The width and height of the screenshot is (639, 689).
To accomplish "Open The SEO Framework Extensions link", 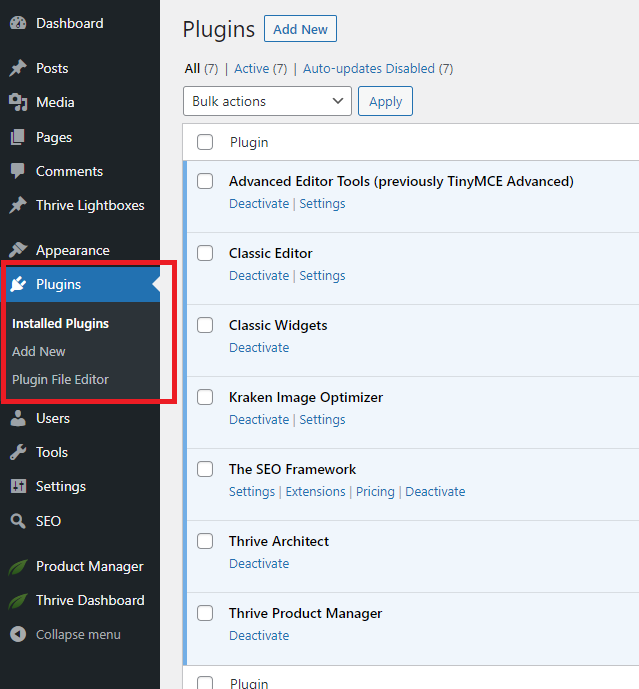I will pyautogui.click(x=316, y=492).
